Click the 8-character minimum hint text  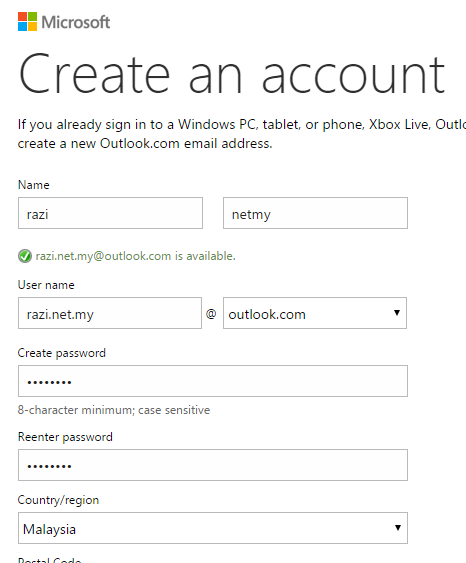click(114, 410)
